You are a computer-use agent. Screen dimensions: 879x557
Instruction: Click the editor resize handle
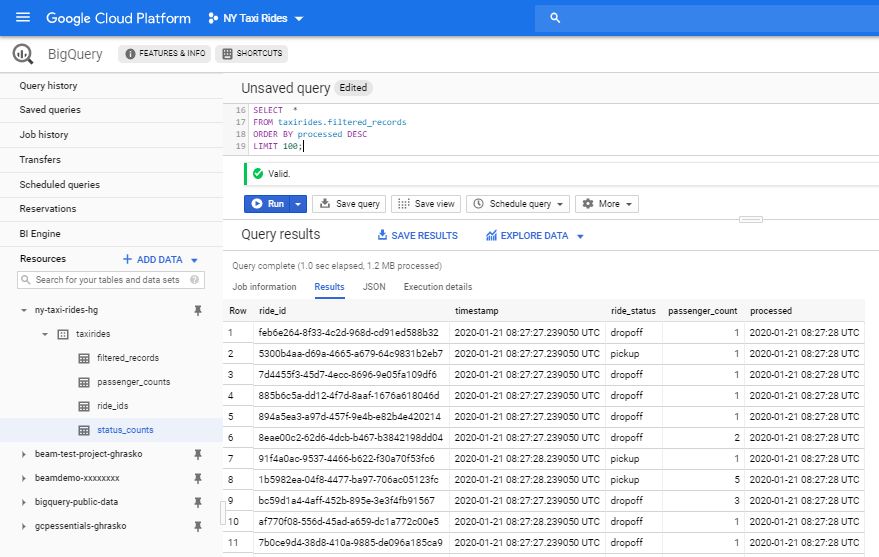pos(751,219)
